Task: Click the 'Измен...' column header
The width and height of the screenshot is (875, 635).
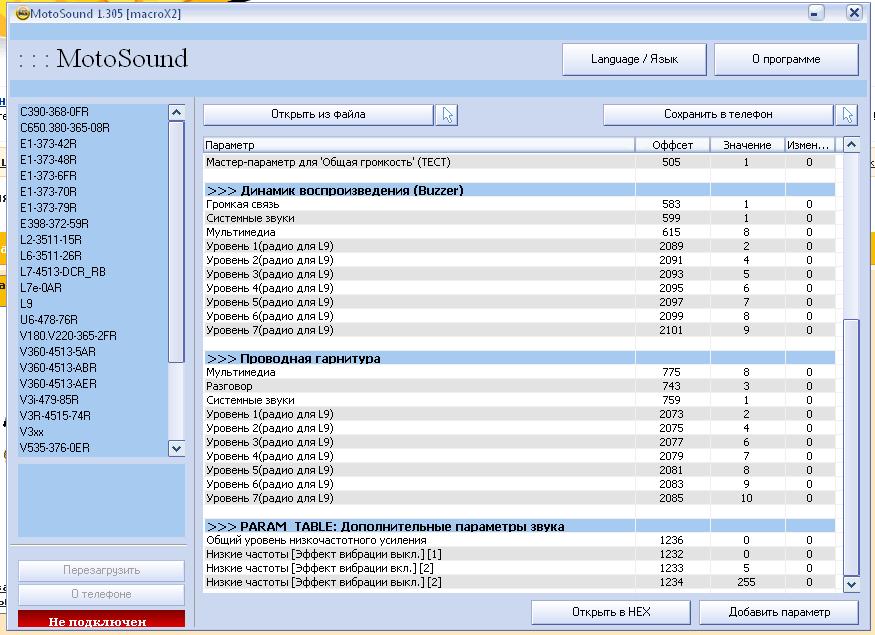Action: (810, 145)
